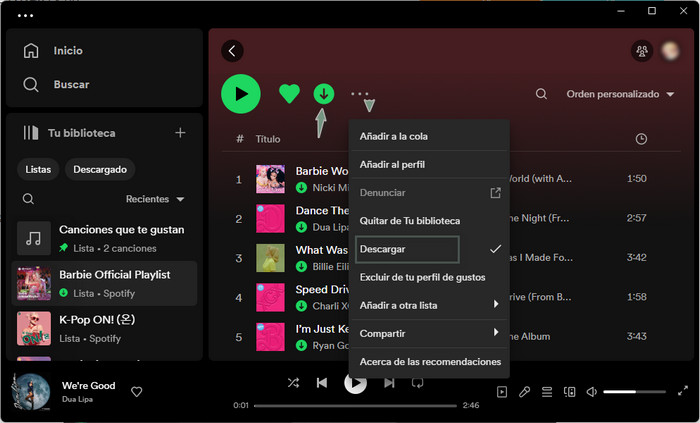Sort by duration clock icon column
Viewport: 700px width, 423px height.
(x=641, y=139)
